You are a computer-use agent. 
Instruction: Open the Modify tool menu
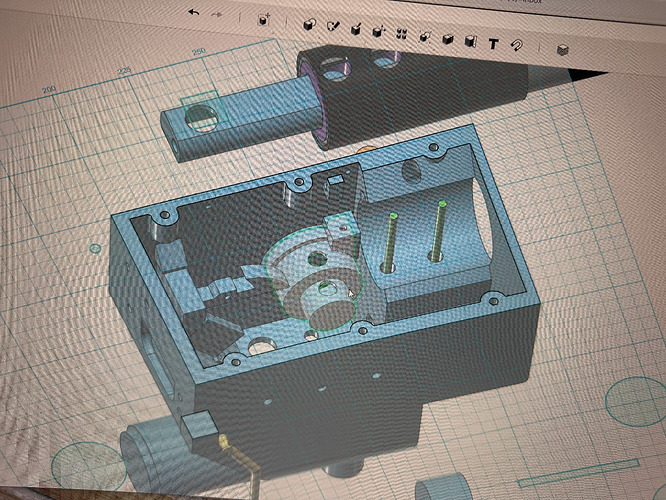(x=378, y=31)
